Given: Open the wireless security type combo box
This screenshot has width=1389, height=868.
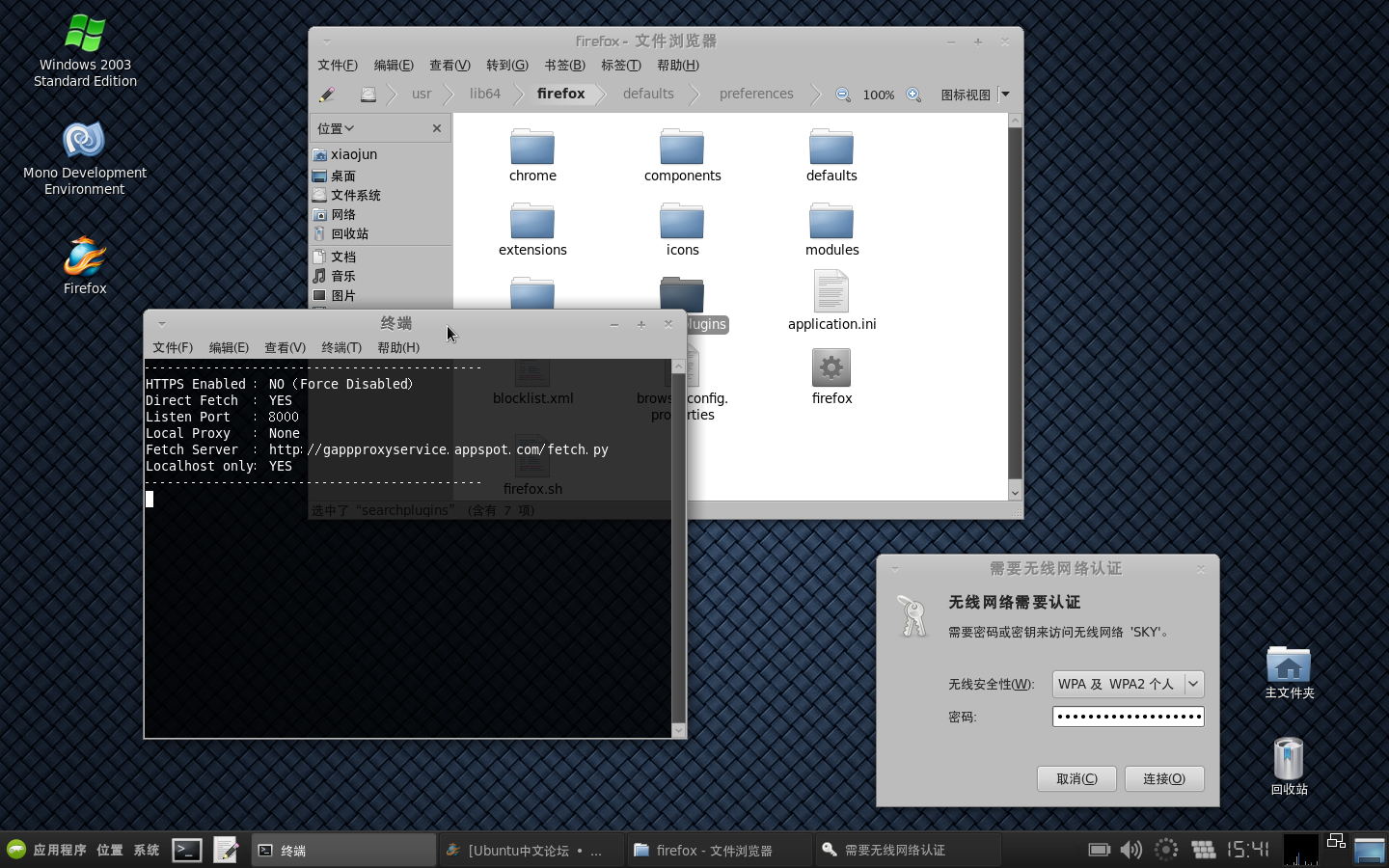Looking at the screenshot, I should click(1128, 684).
